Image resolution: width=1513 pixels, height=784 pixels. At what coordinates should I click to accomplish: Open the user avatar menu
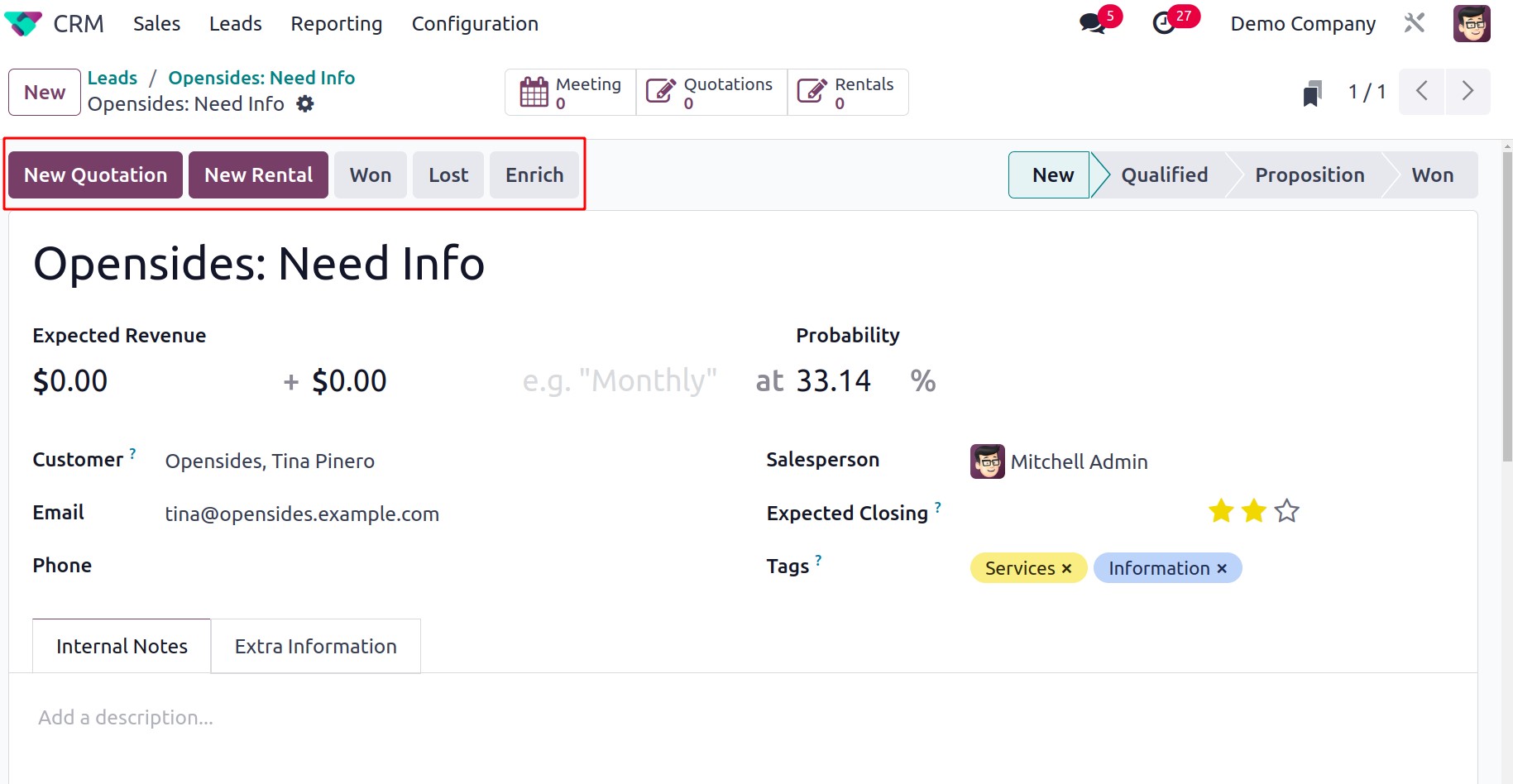1471,23
